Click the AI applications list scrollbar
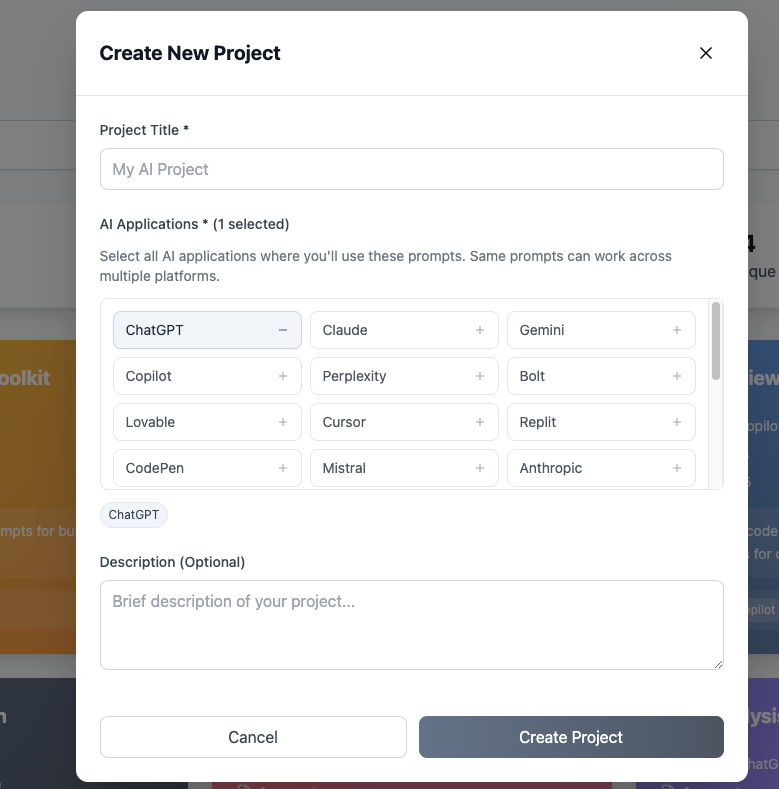 716,341
